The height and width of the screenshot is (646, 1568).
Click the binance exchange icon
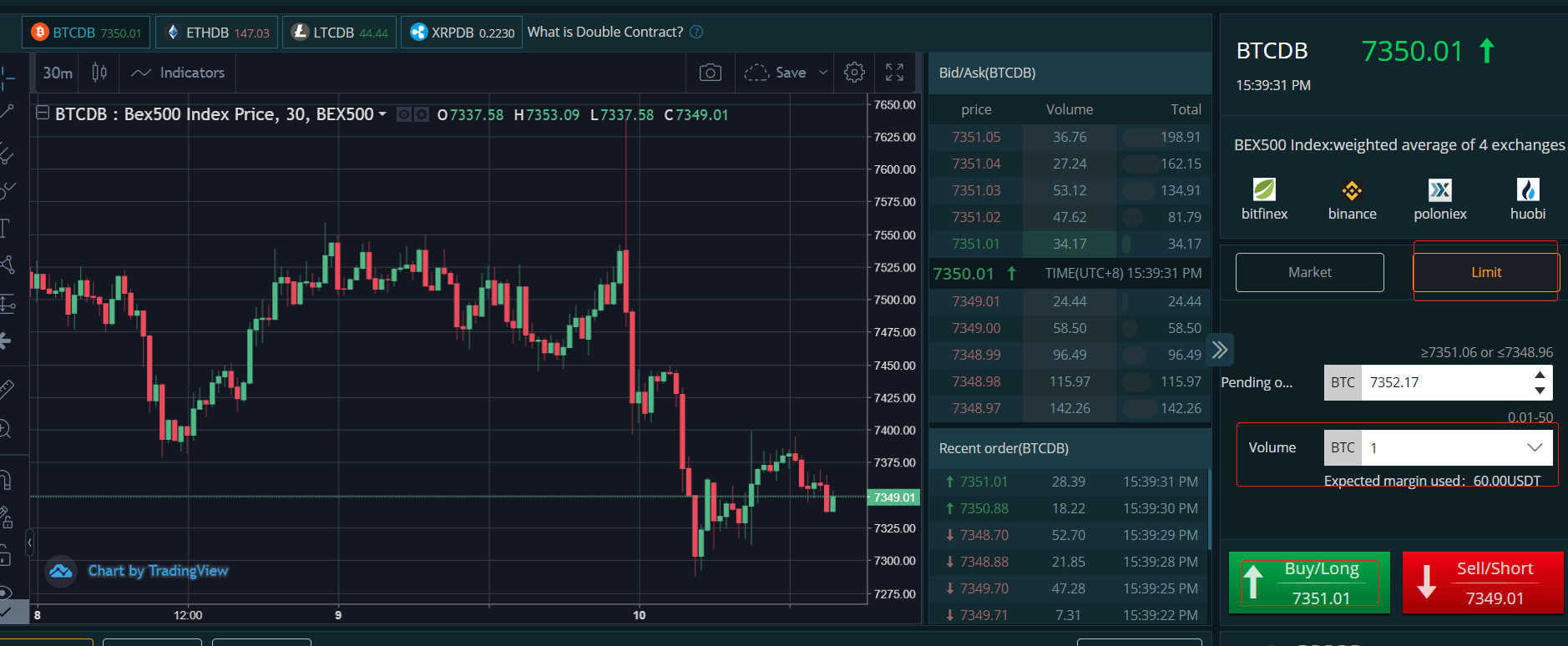point(1352,189)
